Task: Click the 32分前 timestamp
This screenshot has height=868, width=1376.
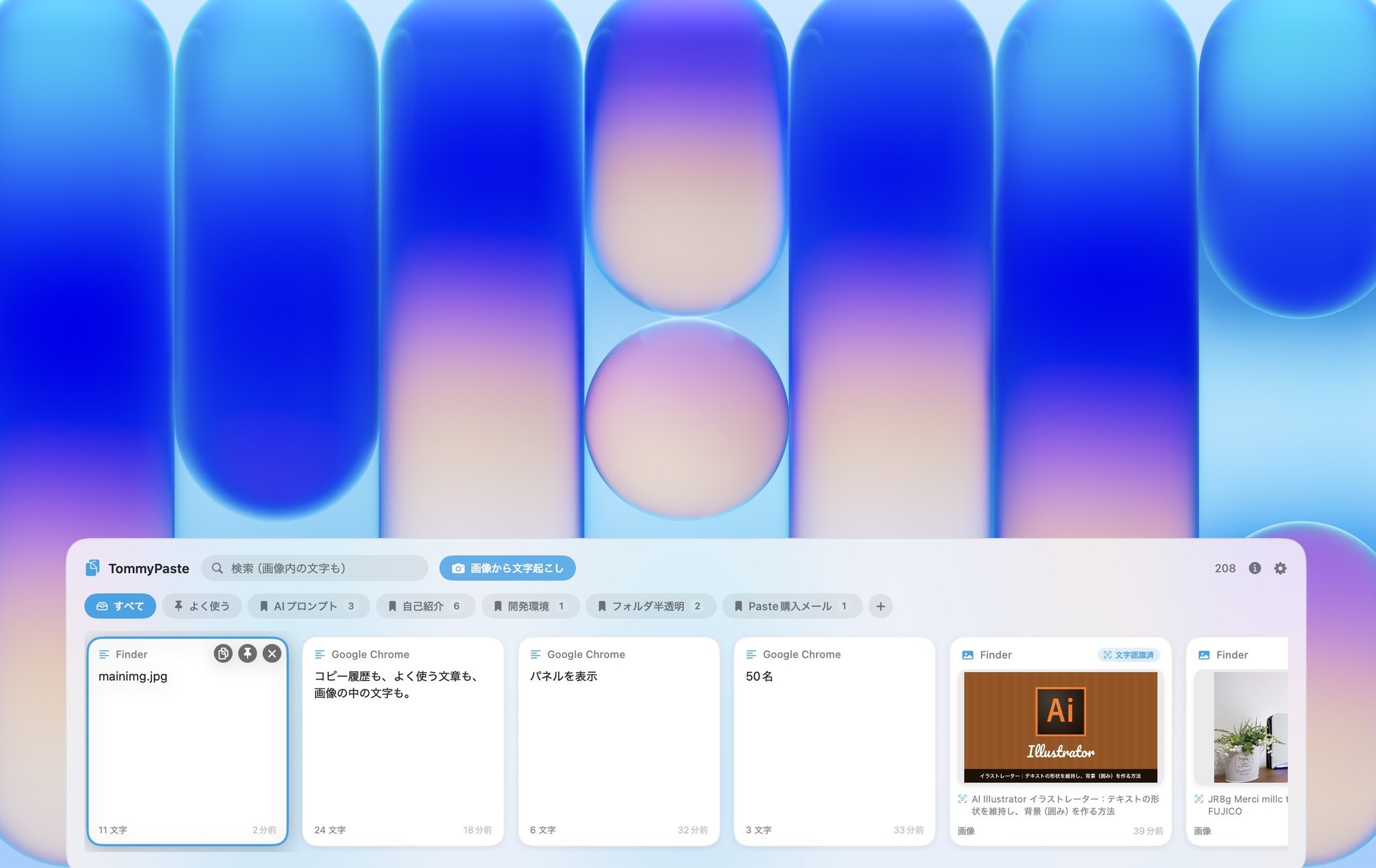Action: (693, 830)
